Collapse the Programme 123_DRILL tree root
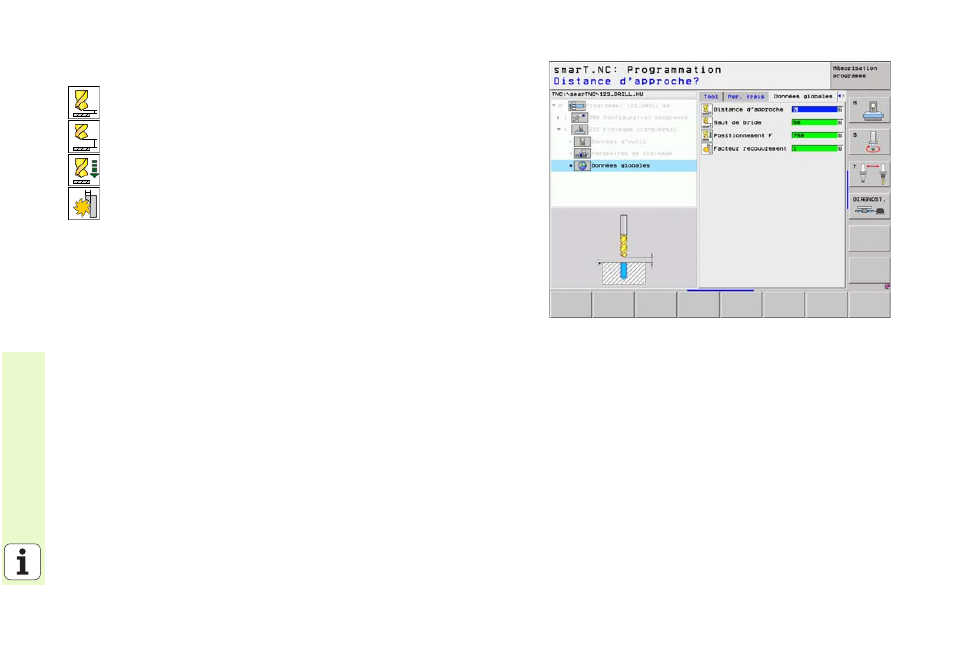Screen dimensions: 954x672 [554, 106]
